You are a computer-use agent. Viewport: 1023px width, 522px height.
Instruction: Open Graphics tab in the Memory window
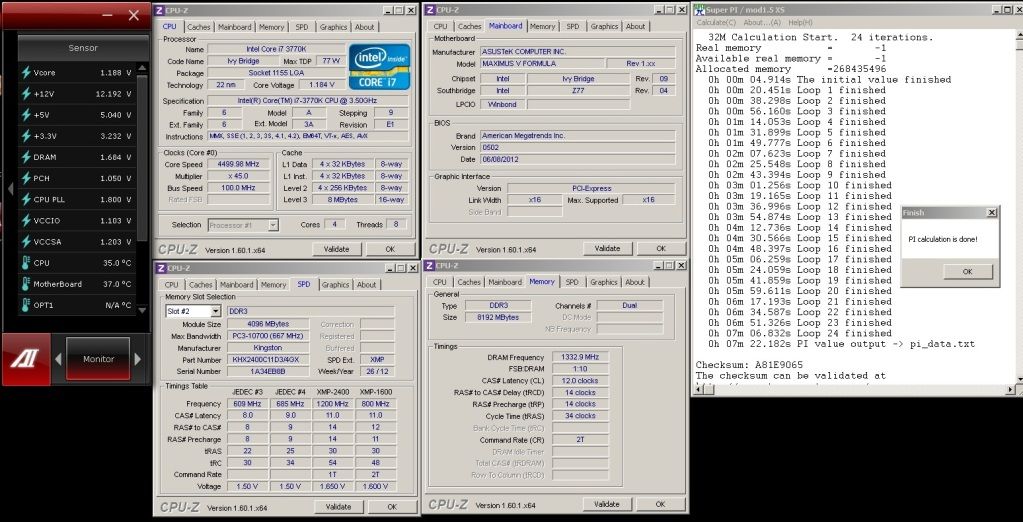(603, 283)
